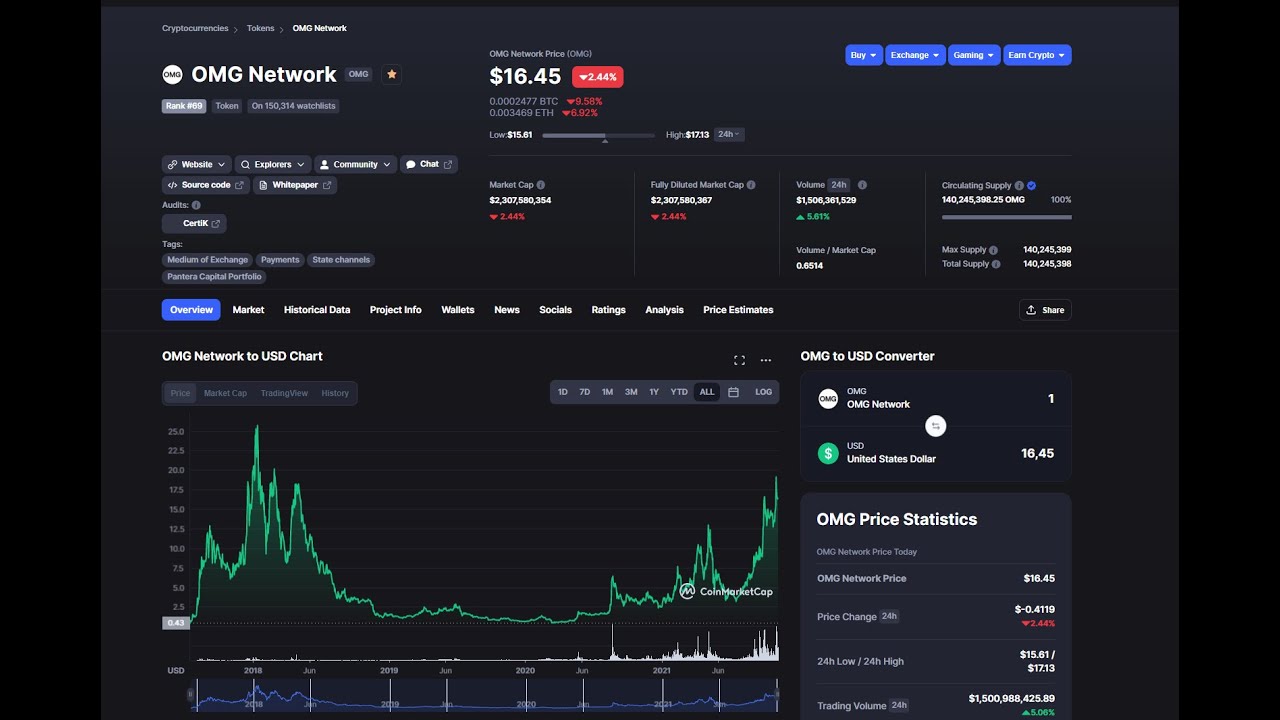Open the Whitepaper link

[x=295, y=185]
